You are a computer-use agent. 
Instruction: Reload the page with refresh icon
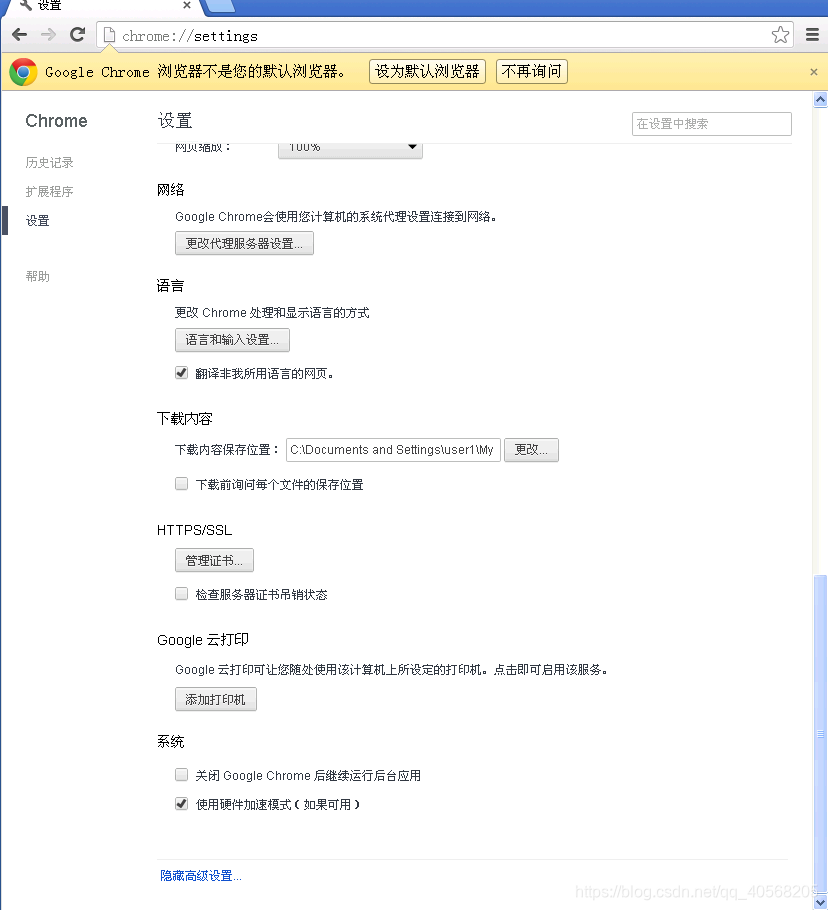pyautogui.click(x=77, y=35)
